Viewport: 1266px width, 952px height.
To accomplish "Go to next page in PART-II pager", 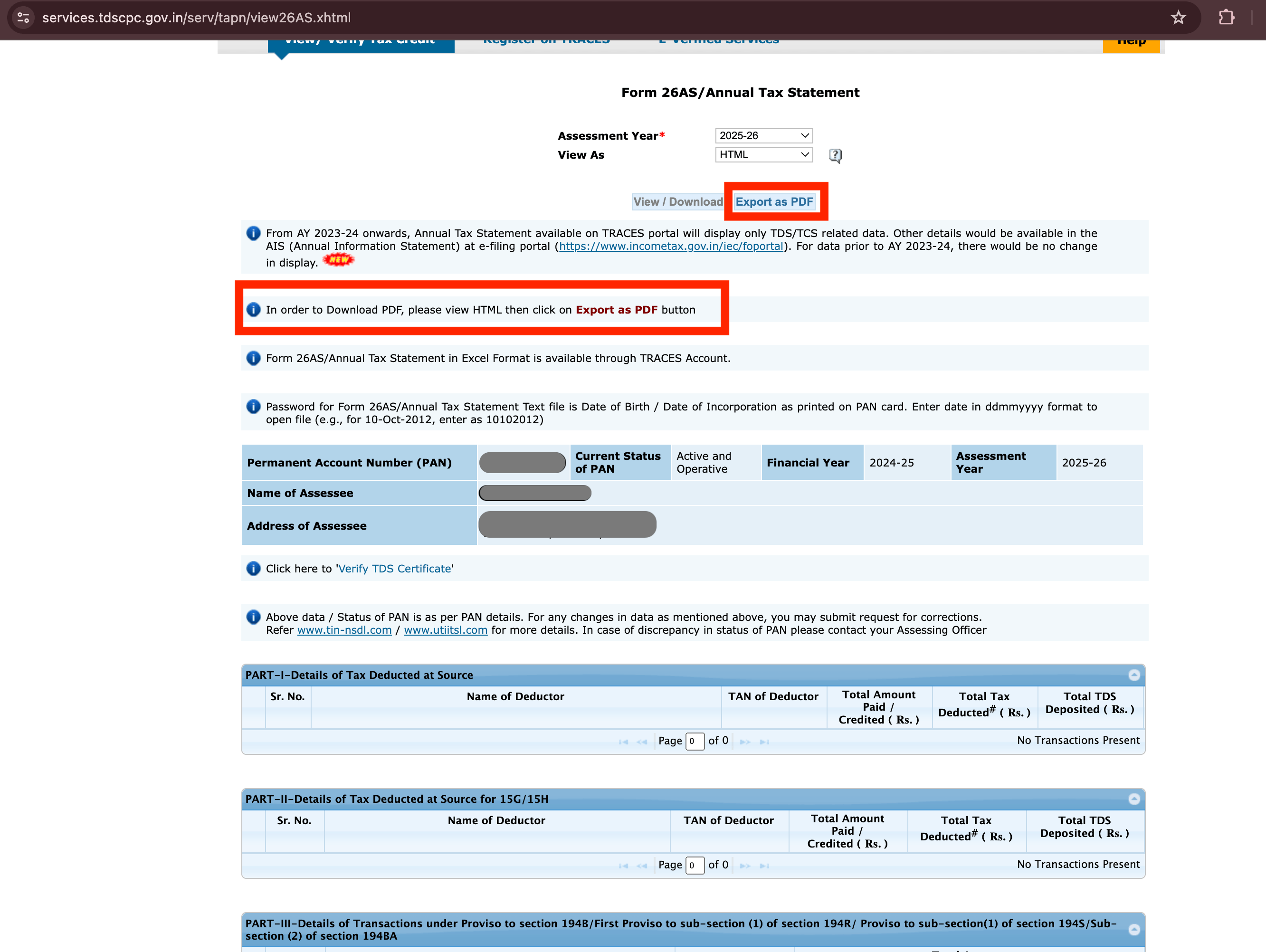I will pos(744,866).
